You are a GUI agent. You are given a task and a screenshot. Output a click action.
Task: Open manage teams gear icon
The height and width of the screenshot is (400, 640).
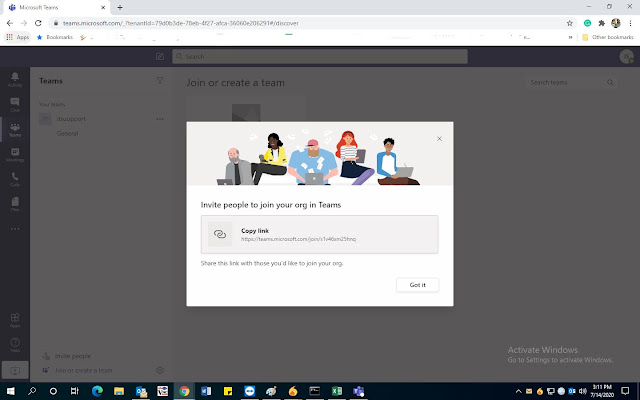[160, 370]
